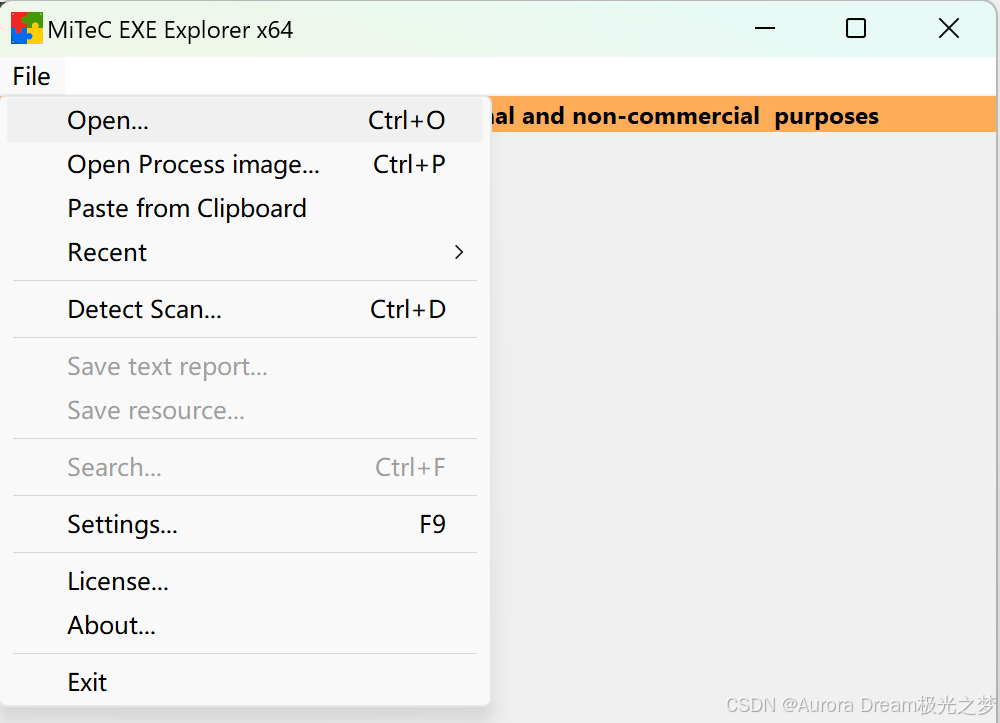
Task: Show the About... dialog
Action: click(x=245, y=625)
